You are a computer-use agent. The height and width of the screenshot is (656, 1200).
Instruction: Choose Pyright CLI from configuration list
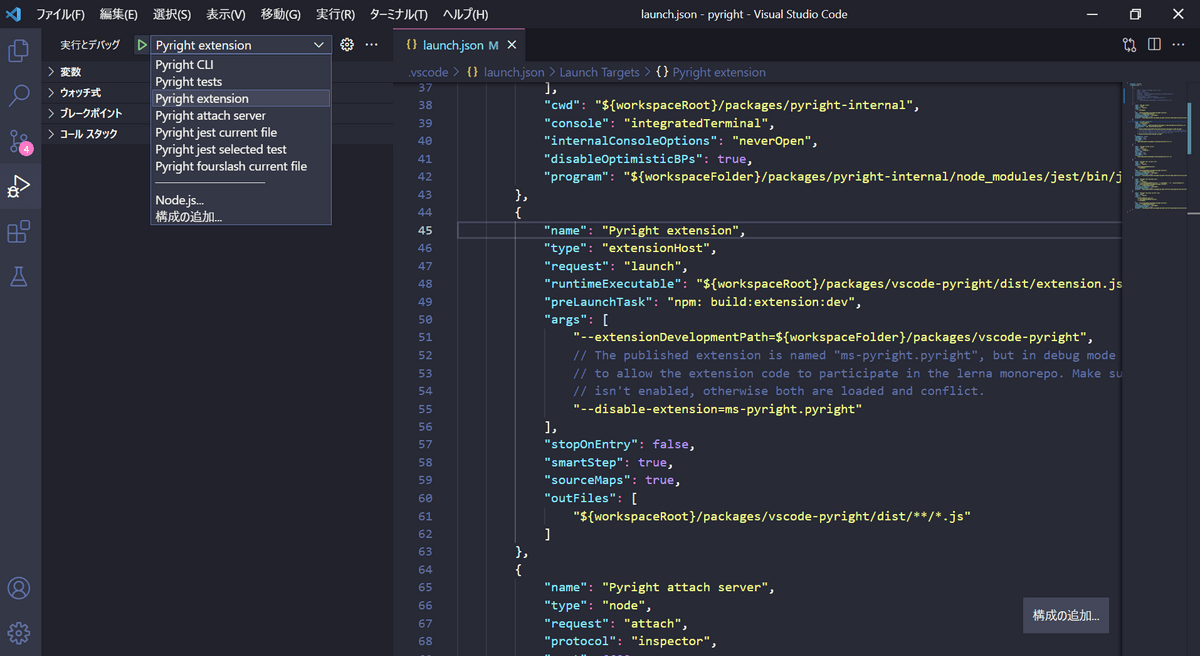point(241,65)
